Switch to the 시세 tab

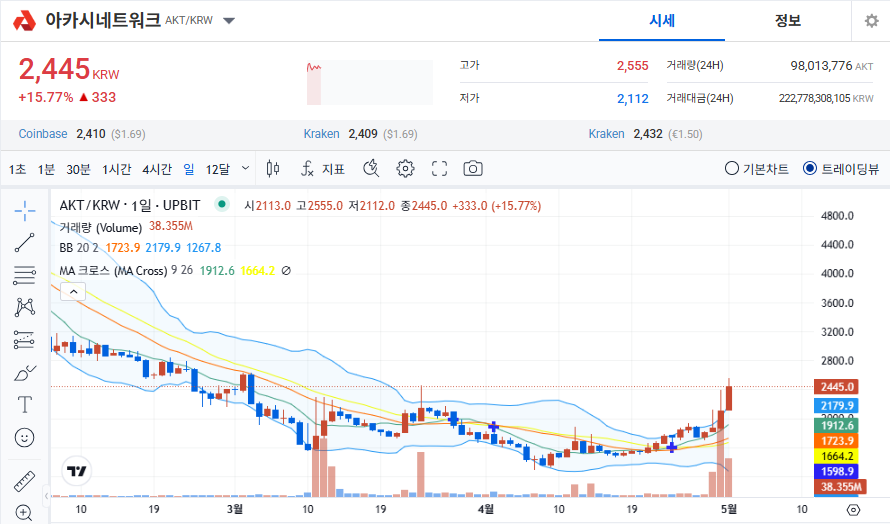(662, 21)
